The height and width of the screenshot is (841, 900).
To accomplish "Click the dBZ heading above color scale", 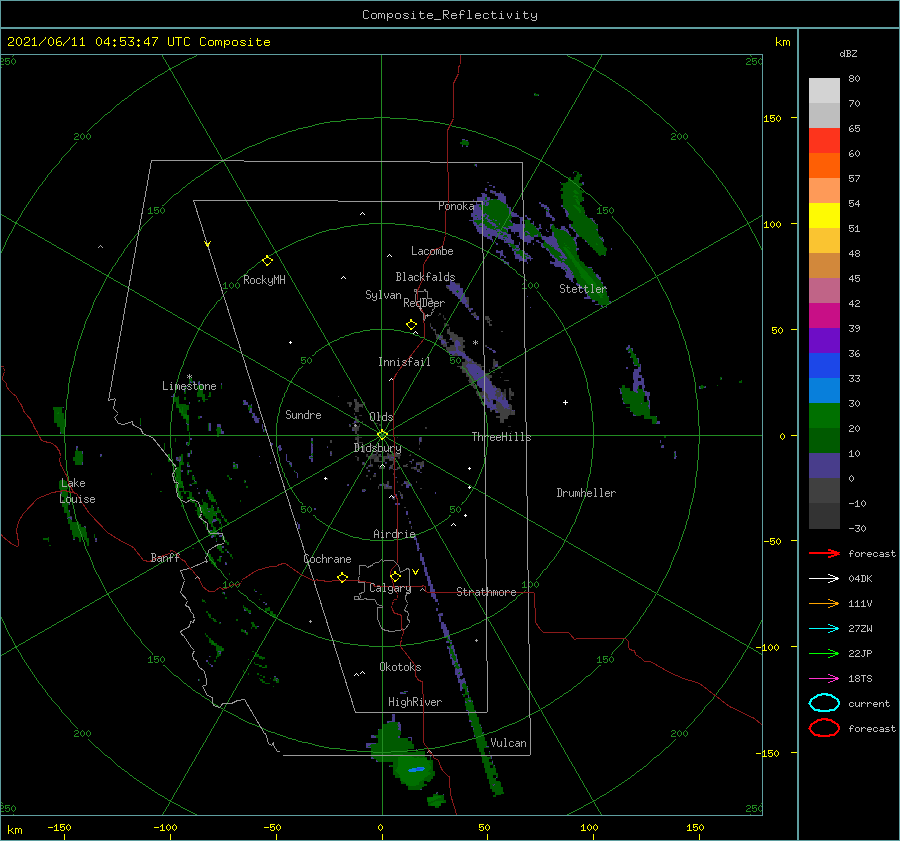I will 848,53.
